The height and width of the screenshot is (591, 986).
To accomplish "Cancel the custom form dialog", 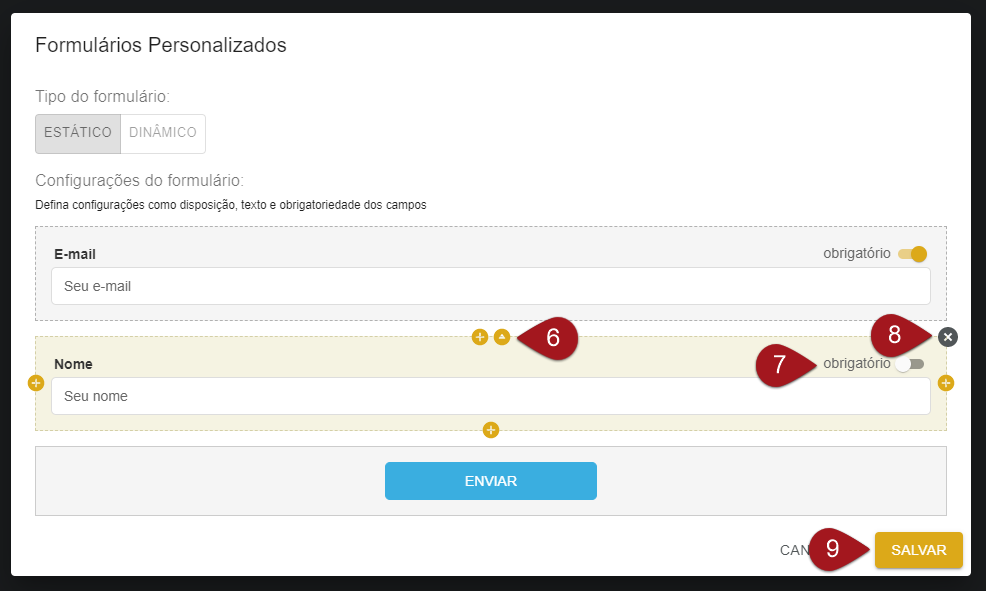I will [x=793, y=550].
